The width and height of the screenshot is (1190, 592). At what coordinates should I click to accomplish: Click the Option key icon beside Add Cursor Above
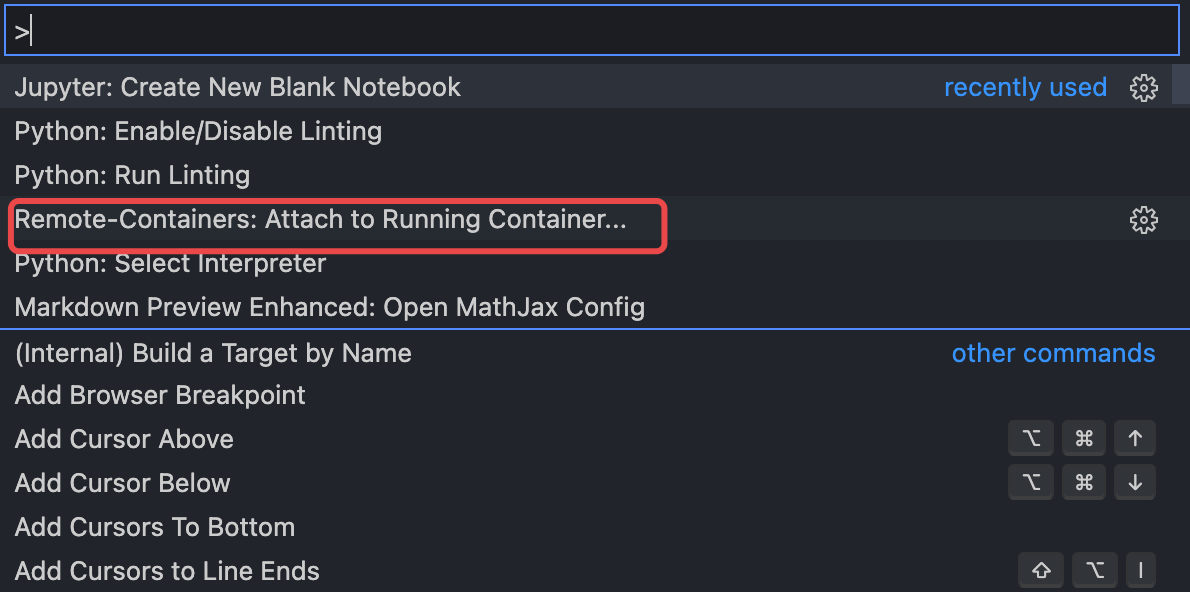point(1031,438)
